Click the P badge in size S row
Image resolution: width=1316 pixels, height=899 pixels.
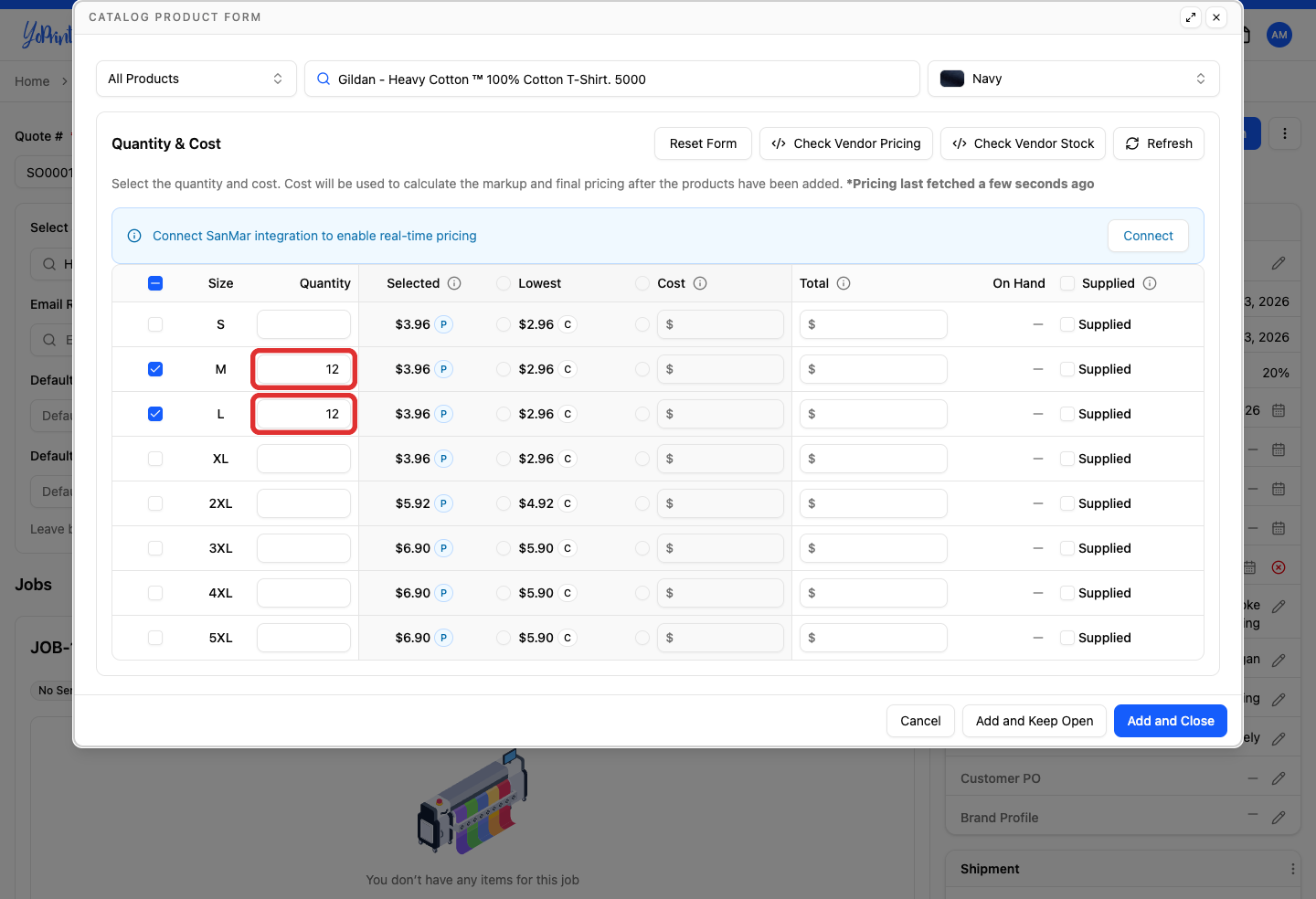443,324
